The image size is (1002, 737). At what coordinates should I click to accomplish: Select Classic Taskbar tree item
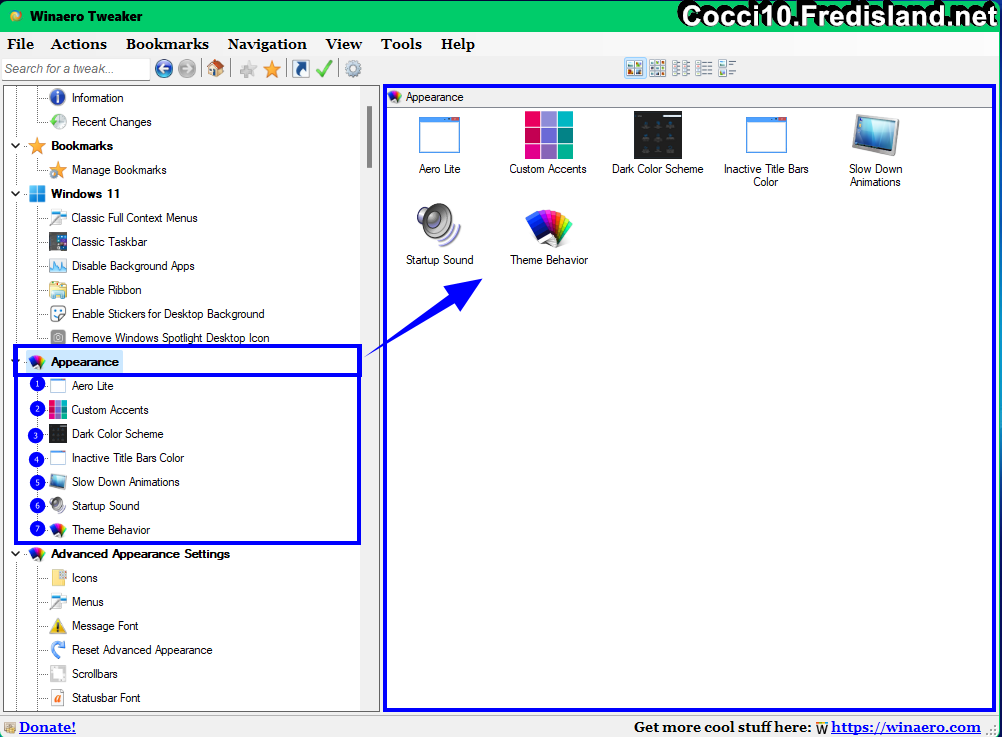click(x=109, y=242)
